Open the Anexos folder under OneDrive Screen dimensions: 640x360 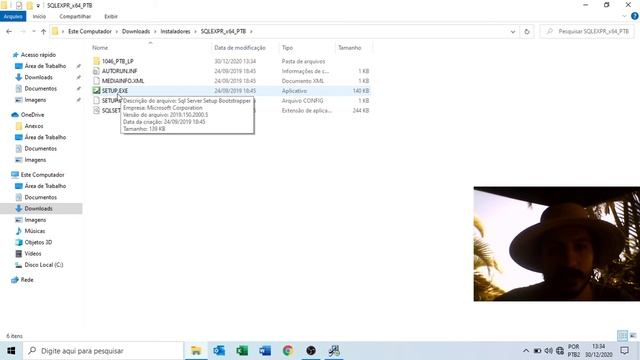click(33, 126)
